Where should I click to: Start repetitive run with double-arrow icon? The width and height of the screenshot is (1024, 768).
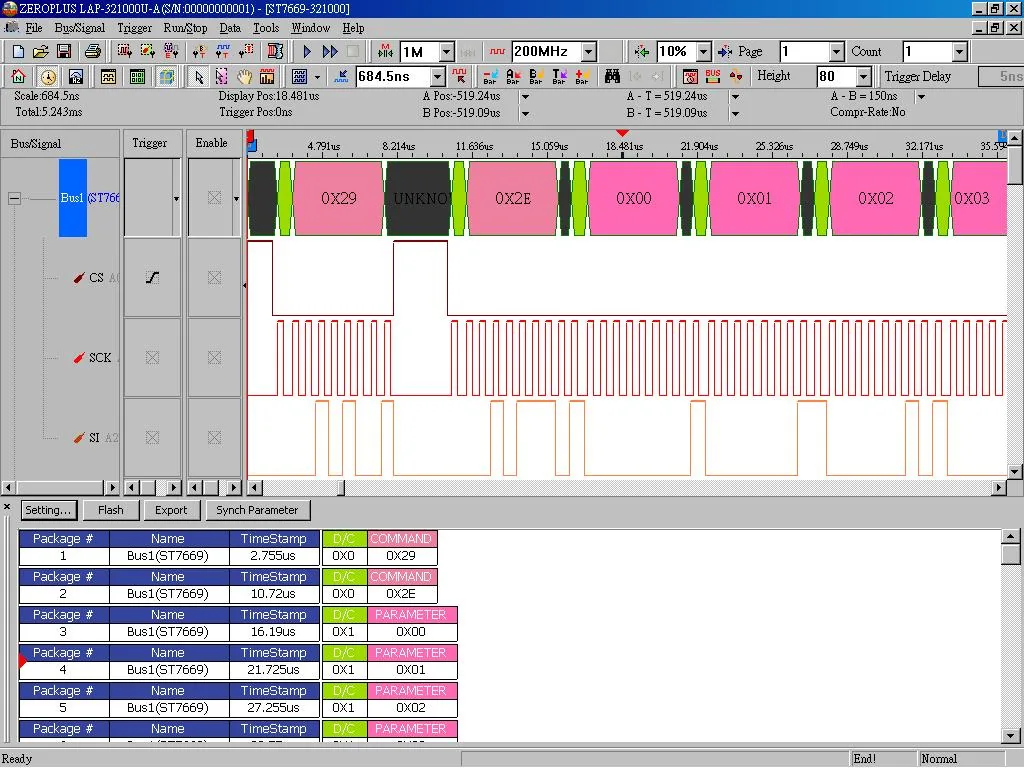330,52
